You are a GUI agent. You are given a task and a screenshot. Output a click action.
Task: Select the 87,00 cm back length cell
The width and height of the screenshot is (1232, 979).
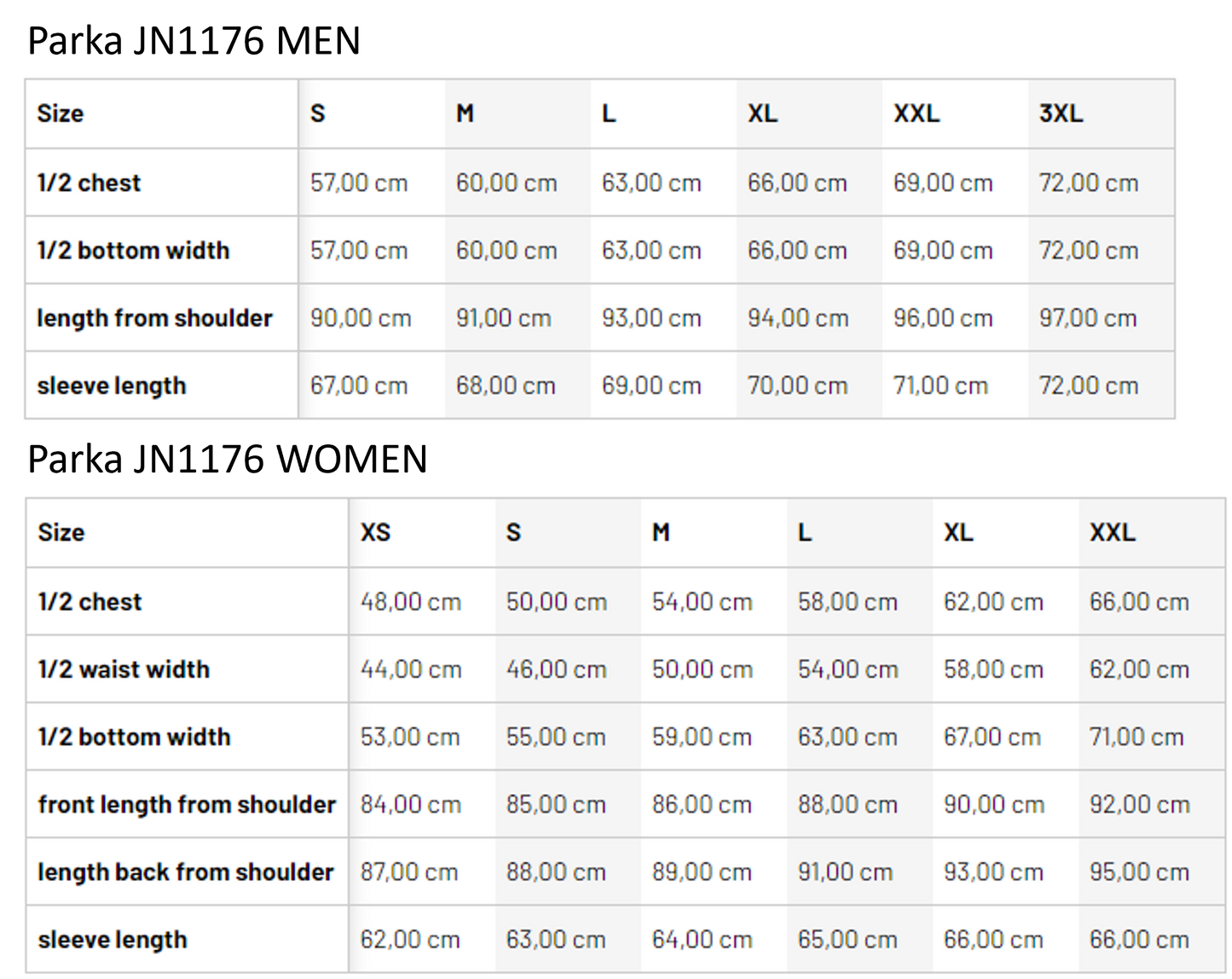pos(409,872)
